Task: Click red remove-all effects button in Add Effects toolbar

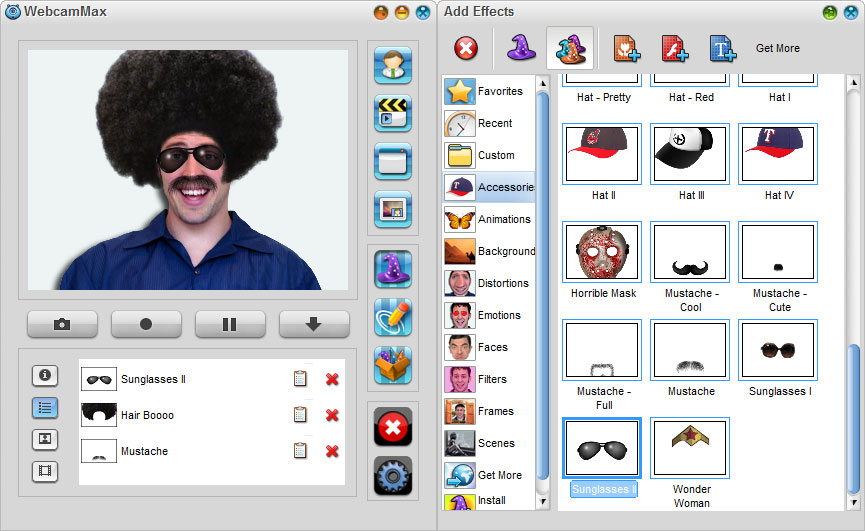Action: [x=466, y=48]
